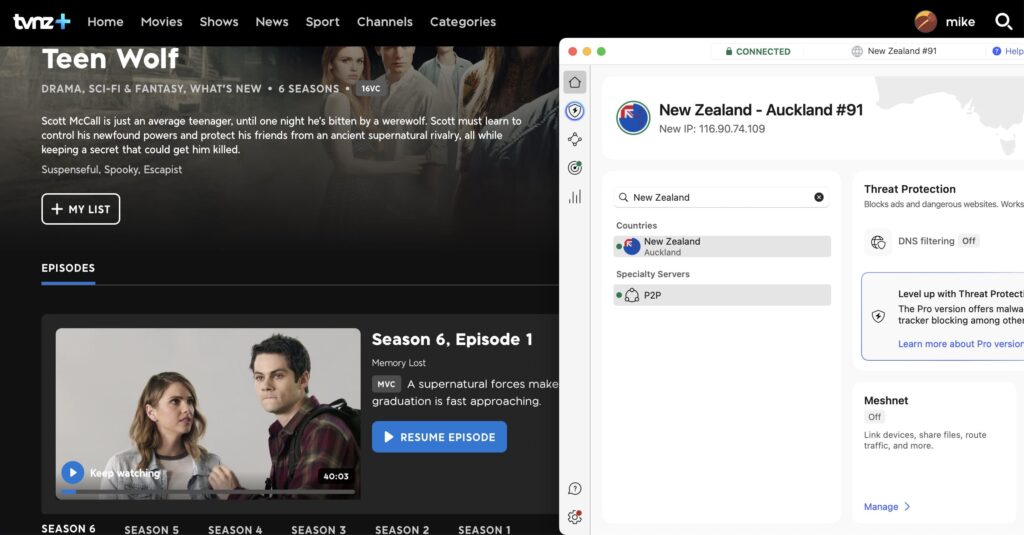Click the shield icon in Pro version card
Image resolution: width=1024 pixels, height=535 pixels.
click(878, 316)
